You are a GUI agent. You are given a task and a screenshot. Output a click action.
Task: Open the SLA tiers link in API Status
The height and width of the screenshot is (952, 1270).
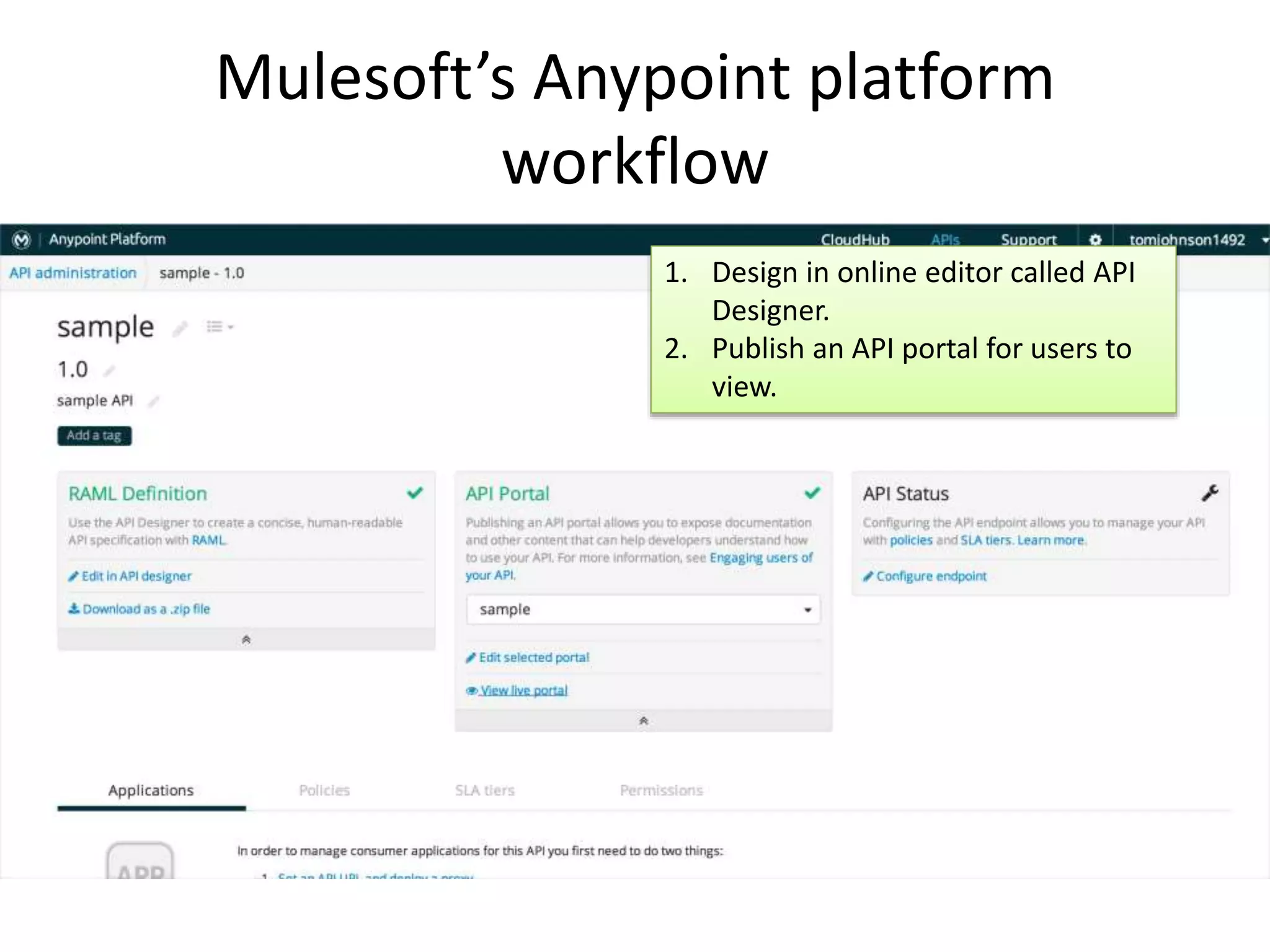click(x=985, y=540)
